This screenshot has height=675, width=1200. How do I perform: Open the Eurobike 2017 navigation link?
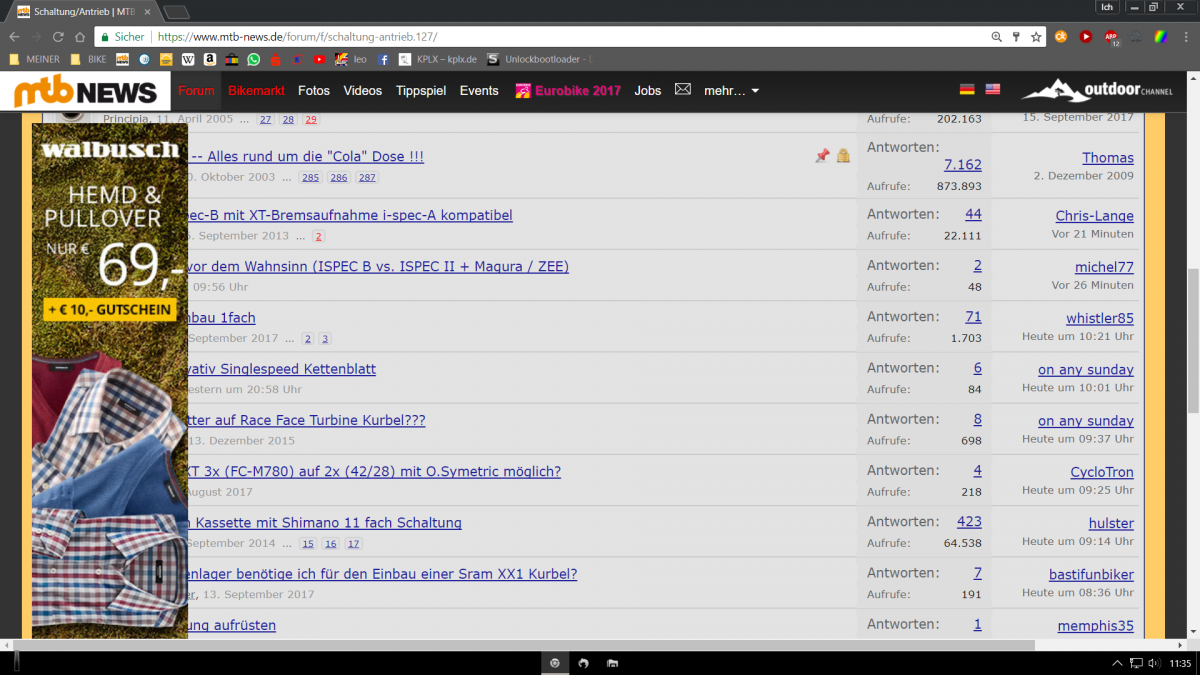568,90
